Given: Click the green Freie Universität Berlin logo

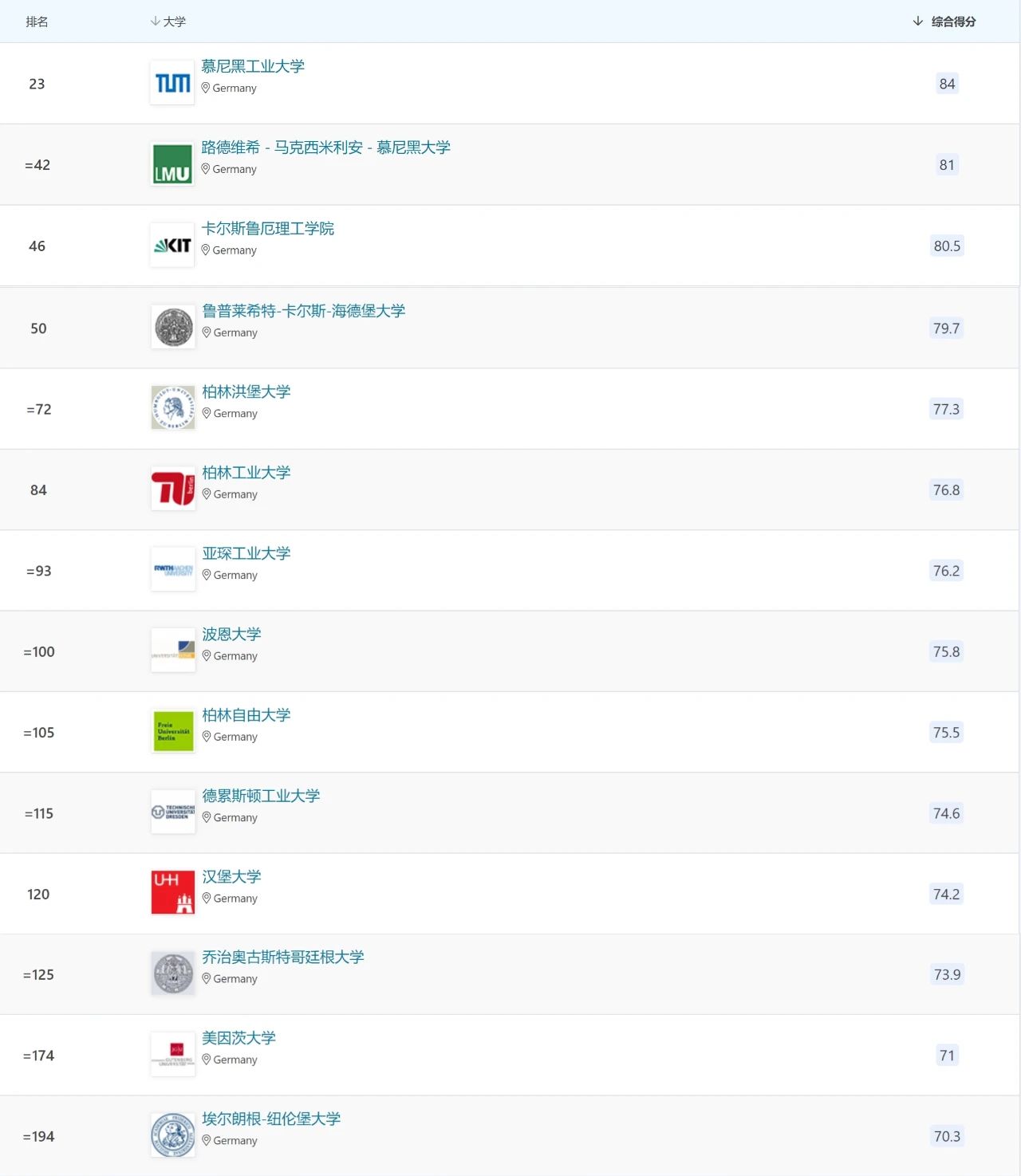Looking at the screenshot, I should tap(173, 731).
